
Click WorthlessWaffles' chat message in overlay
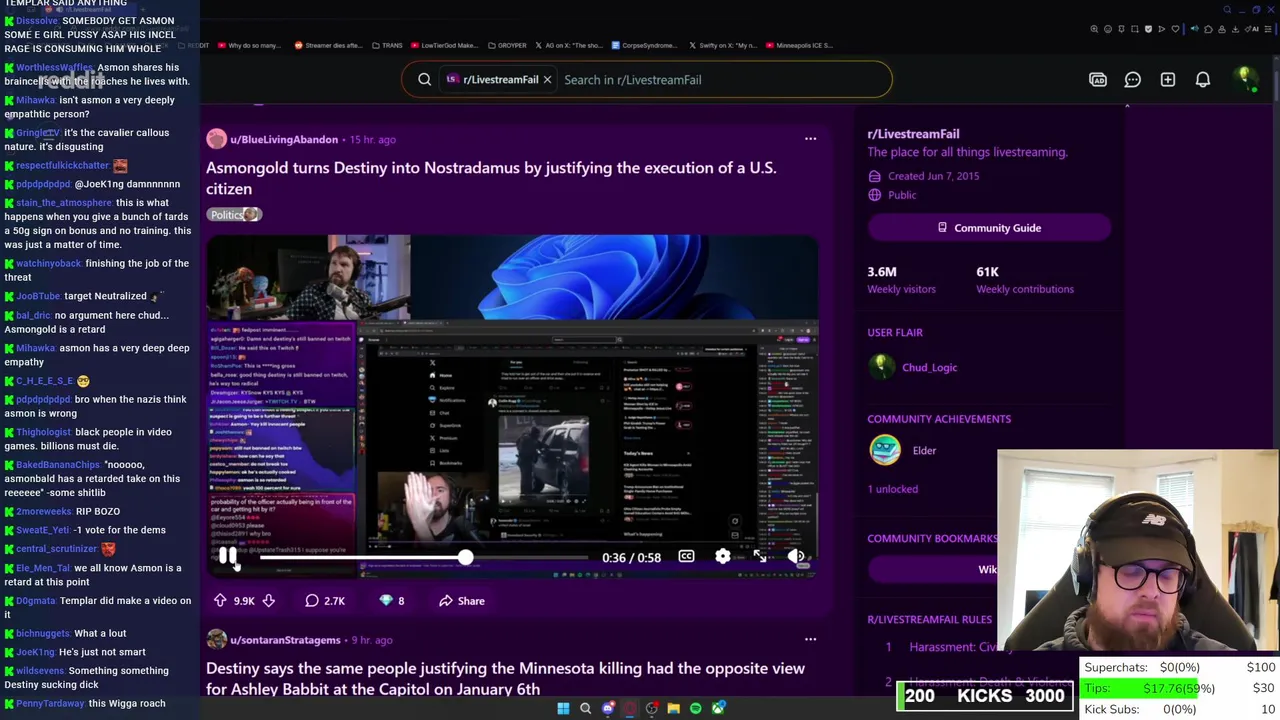[97, 74]
